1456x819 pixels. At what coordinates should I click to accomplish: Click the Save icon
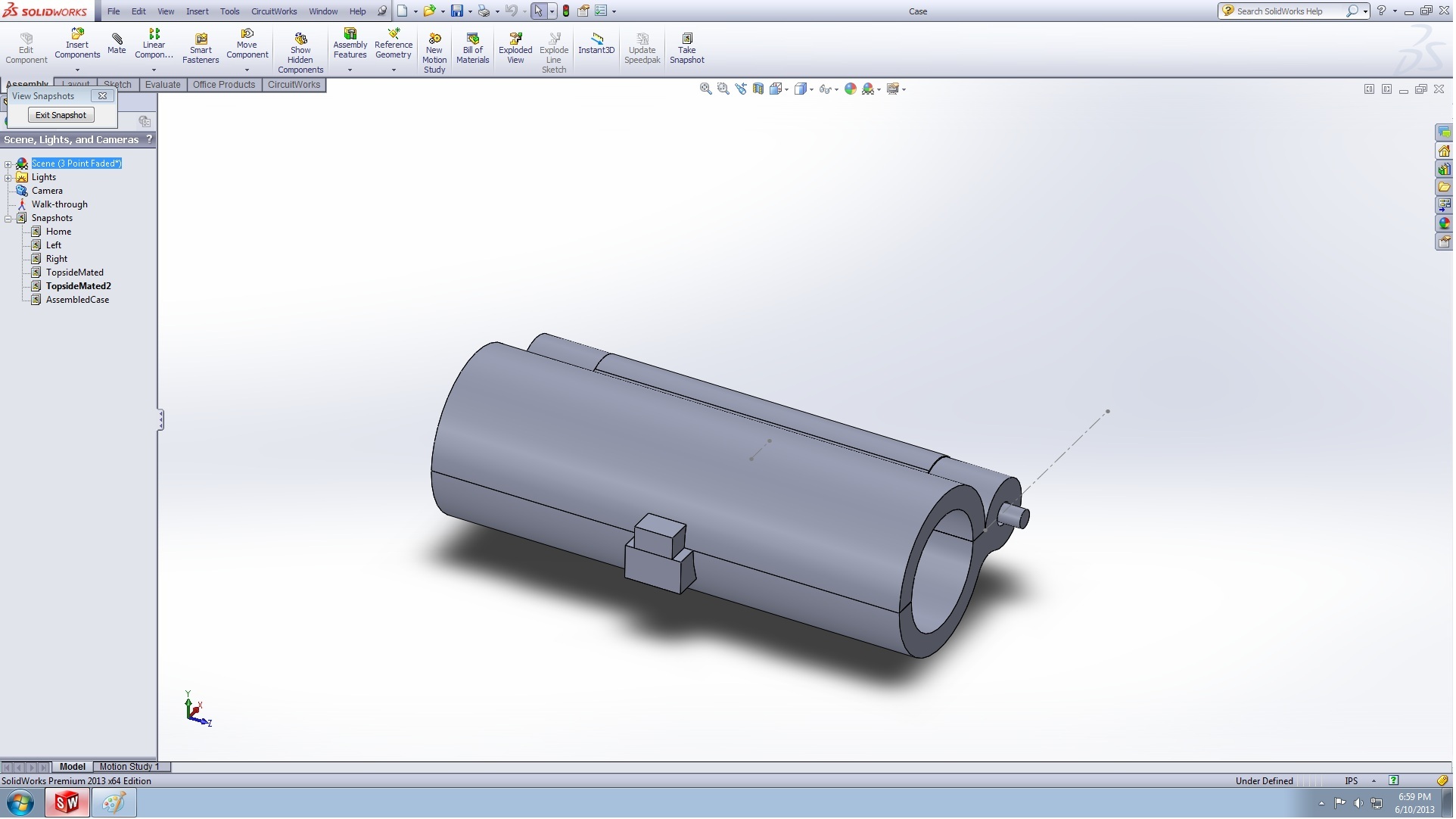457,11
